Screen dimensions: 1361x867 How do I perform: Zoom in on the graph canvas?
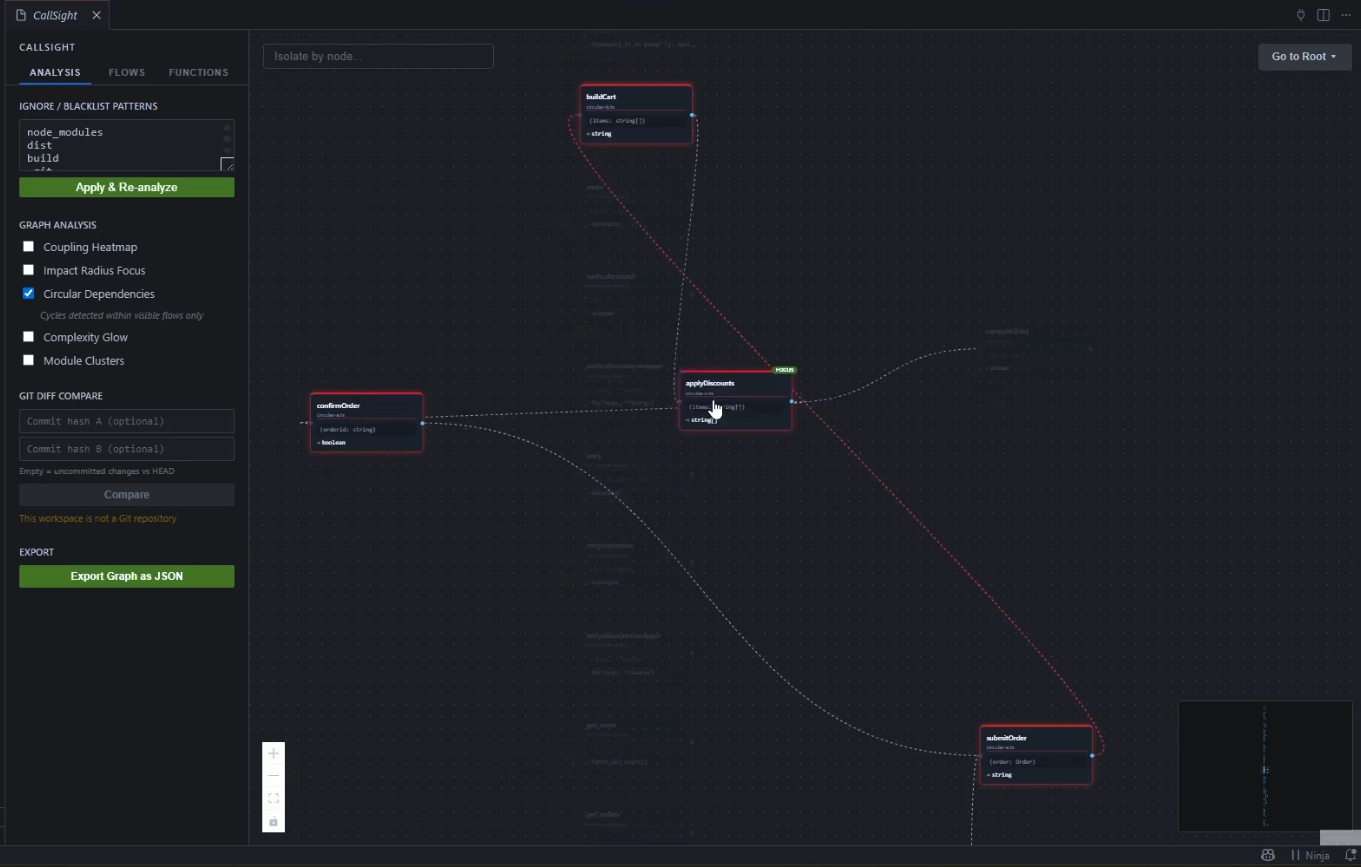273,753
